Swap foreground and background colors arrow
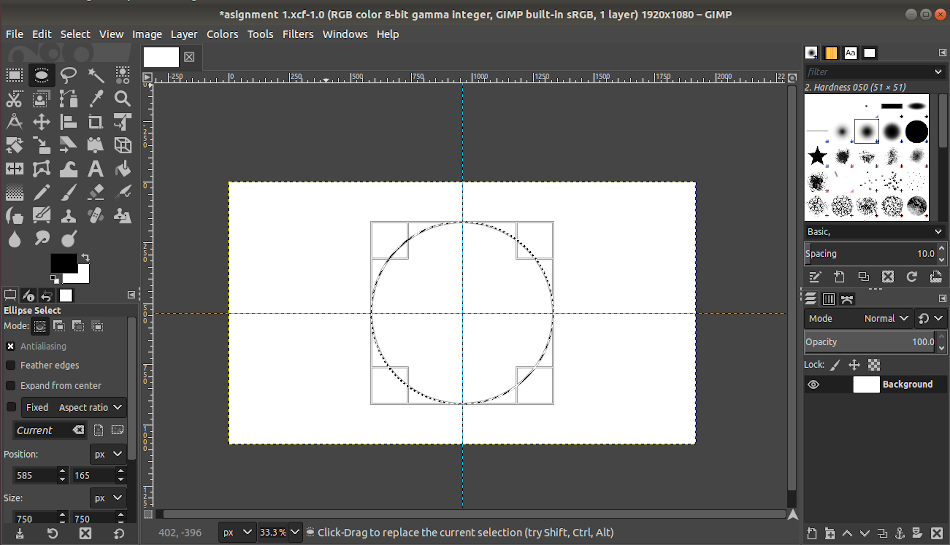 tap(85, 257)
